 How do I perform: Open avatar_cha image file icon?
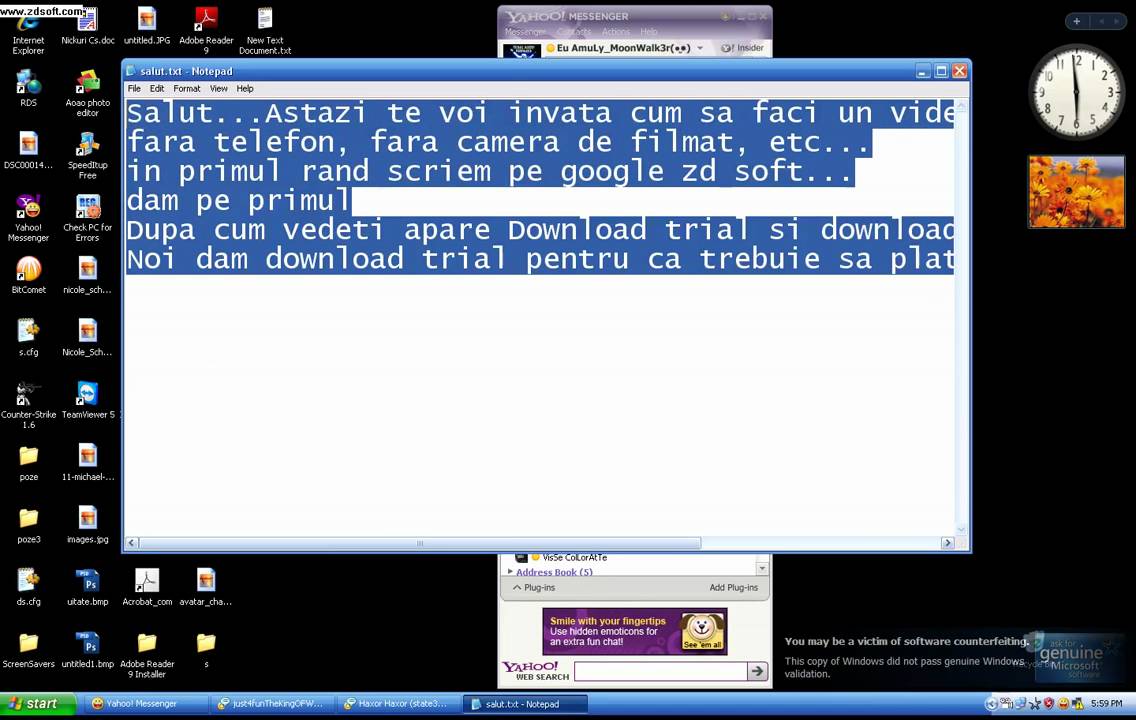click(x=206, y=587)
